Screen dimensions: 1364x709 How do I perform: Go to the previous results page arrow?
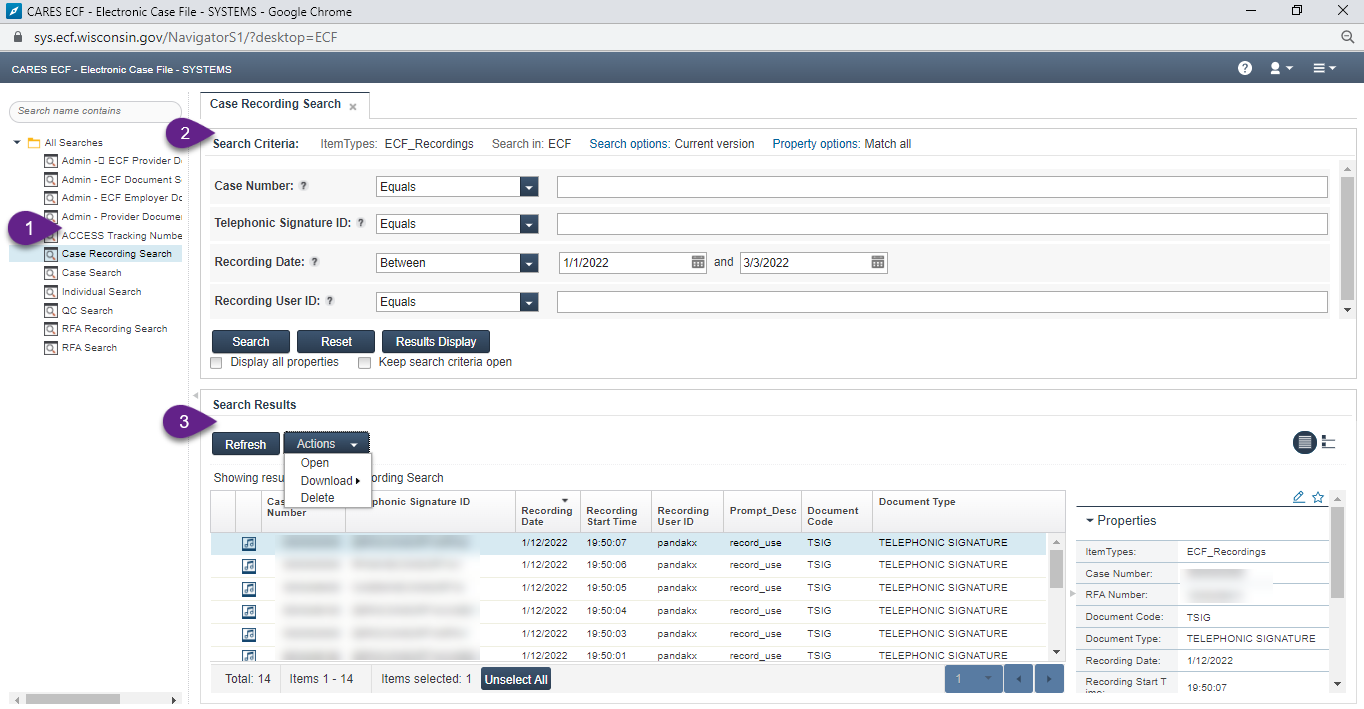[x=1018, y=679]
